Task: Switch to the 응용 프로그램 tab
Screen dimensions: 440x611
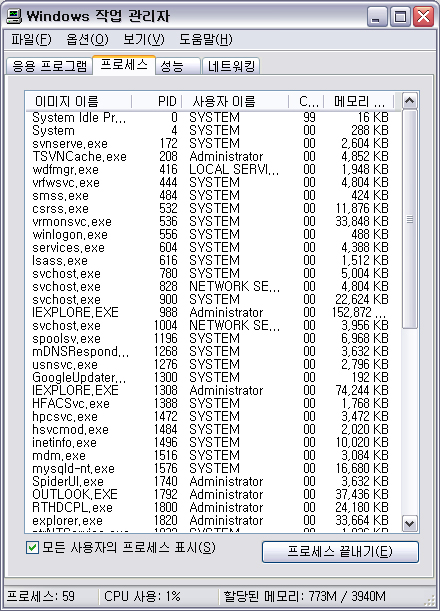Action: point(49,66)
